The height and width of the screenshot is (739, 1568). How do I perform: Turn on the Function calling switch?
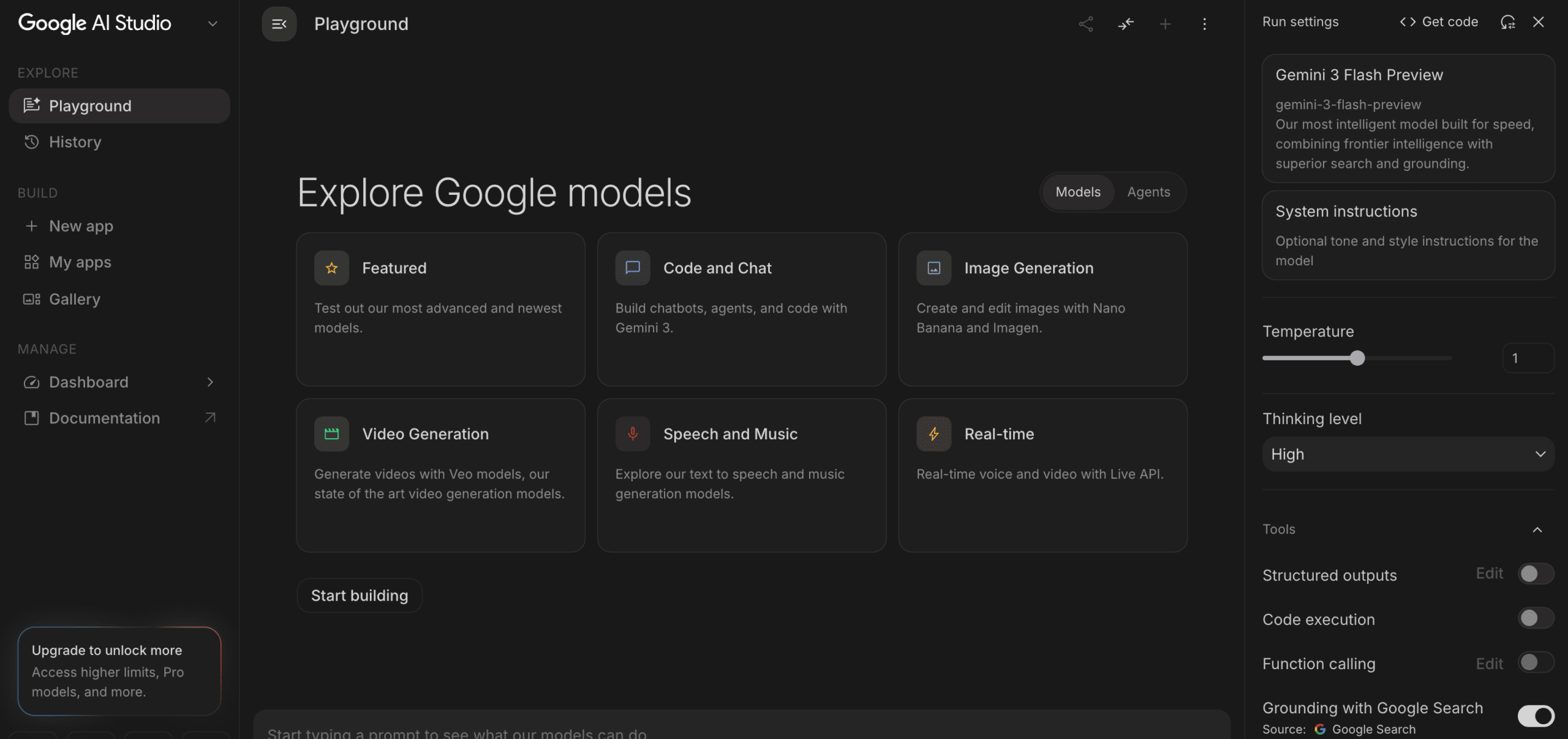tap(1536, 662)
